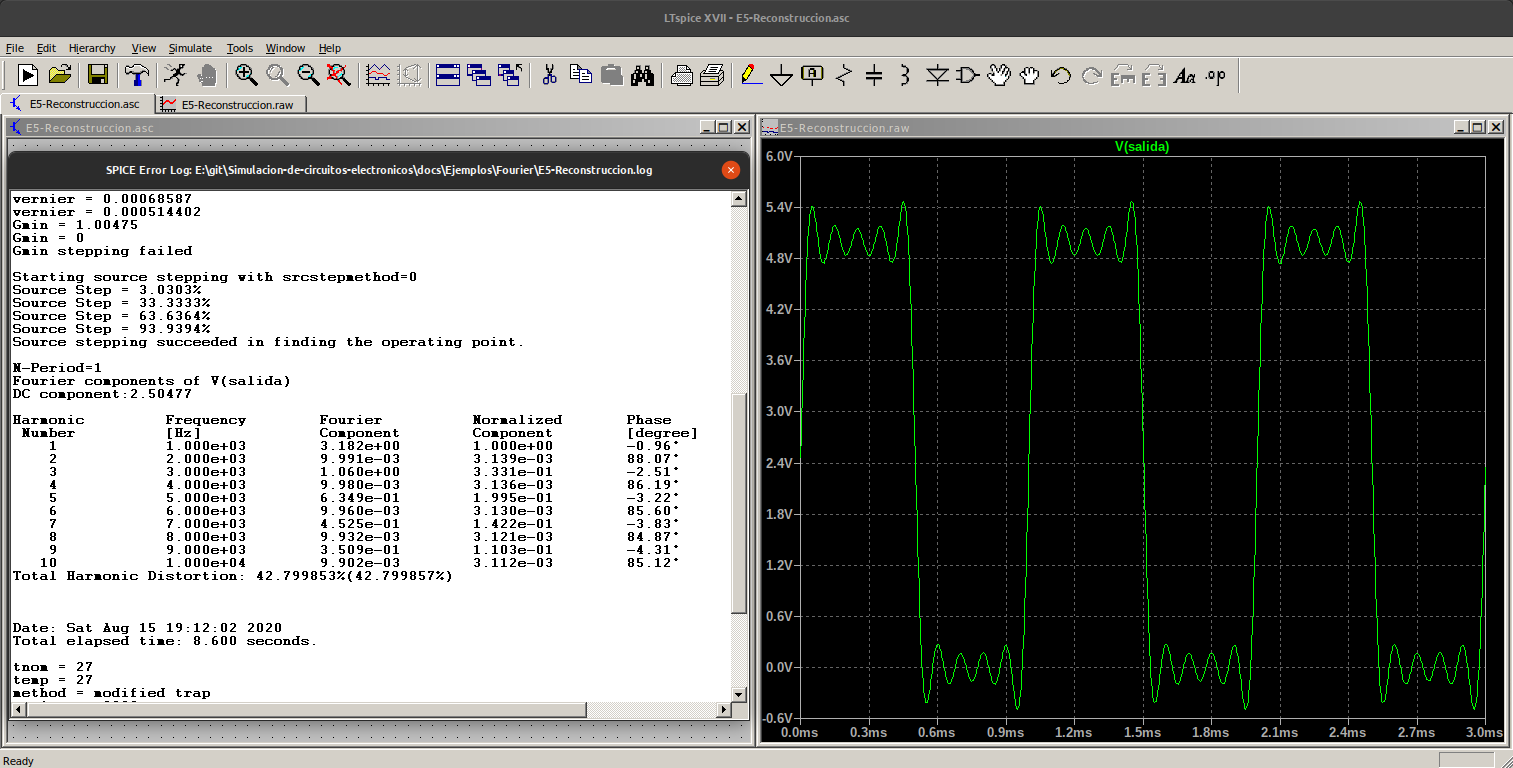The width and height of the screenshot is (1513, 768).
Task: Tile windows horizontally with the toolbar icon
Action: pyautogui.click(x=448, y=74)
